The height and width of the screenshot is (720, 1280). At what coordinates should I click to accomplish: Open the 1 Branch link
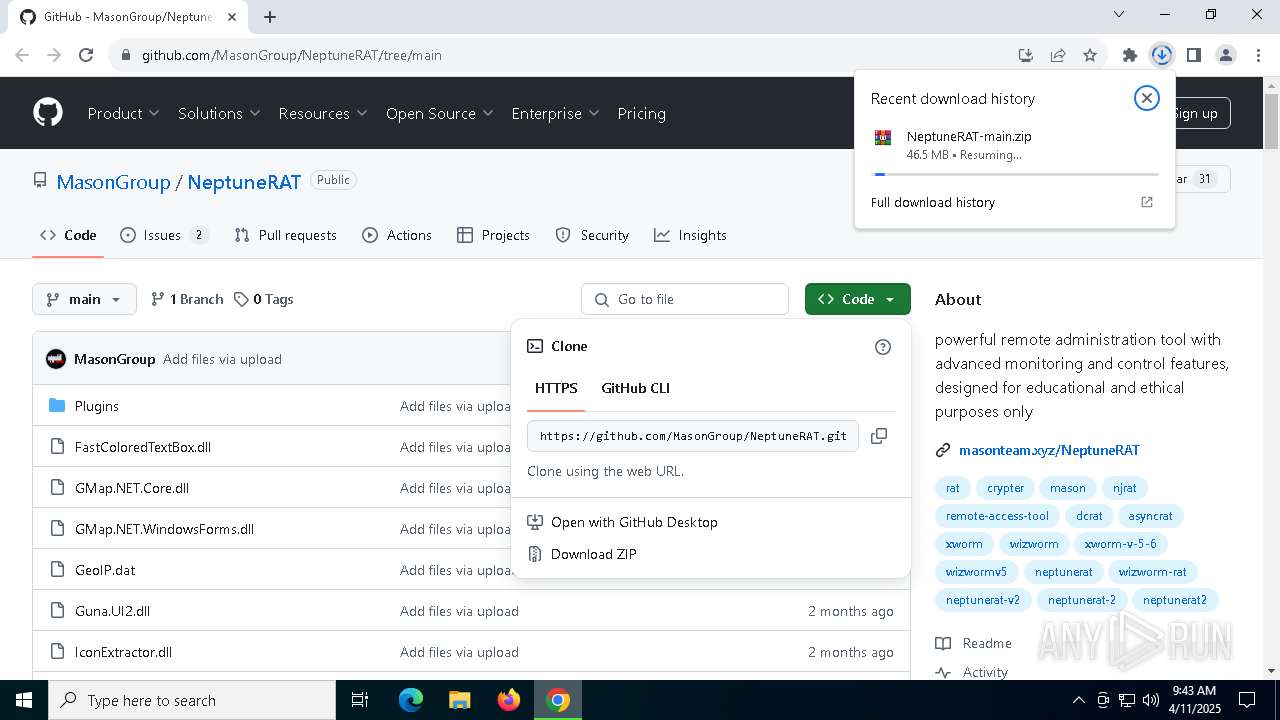click(187, 299)
